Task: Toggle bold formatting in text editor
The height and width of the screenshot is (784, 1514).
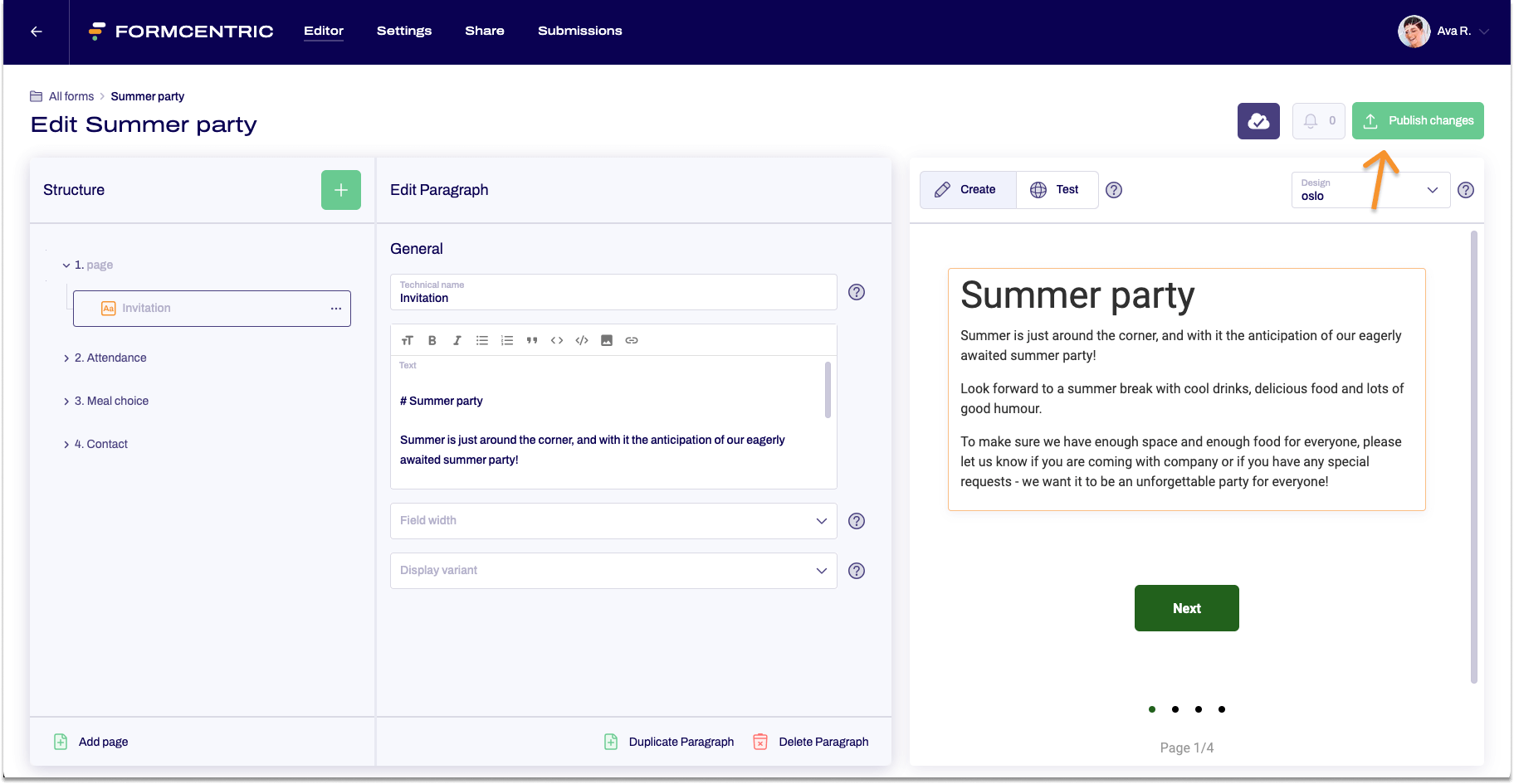Action: click(x=432, y=340)
